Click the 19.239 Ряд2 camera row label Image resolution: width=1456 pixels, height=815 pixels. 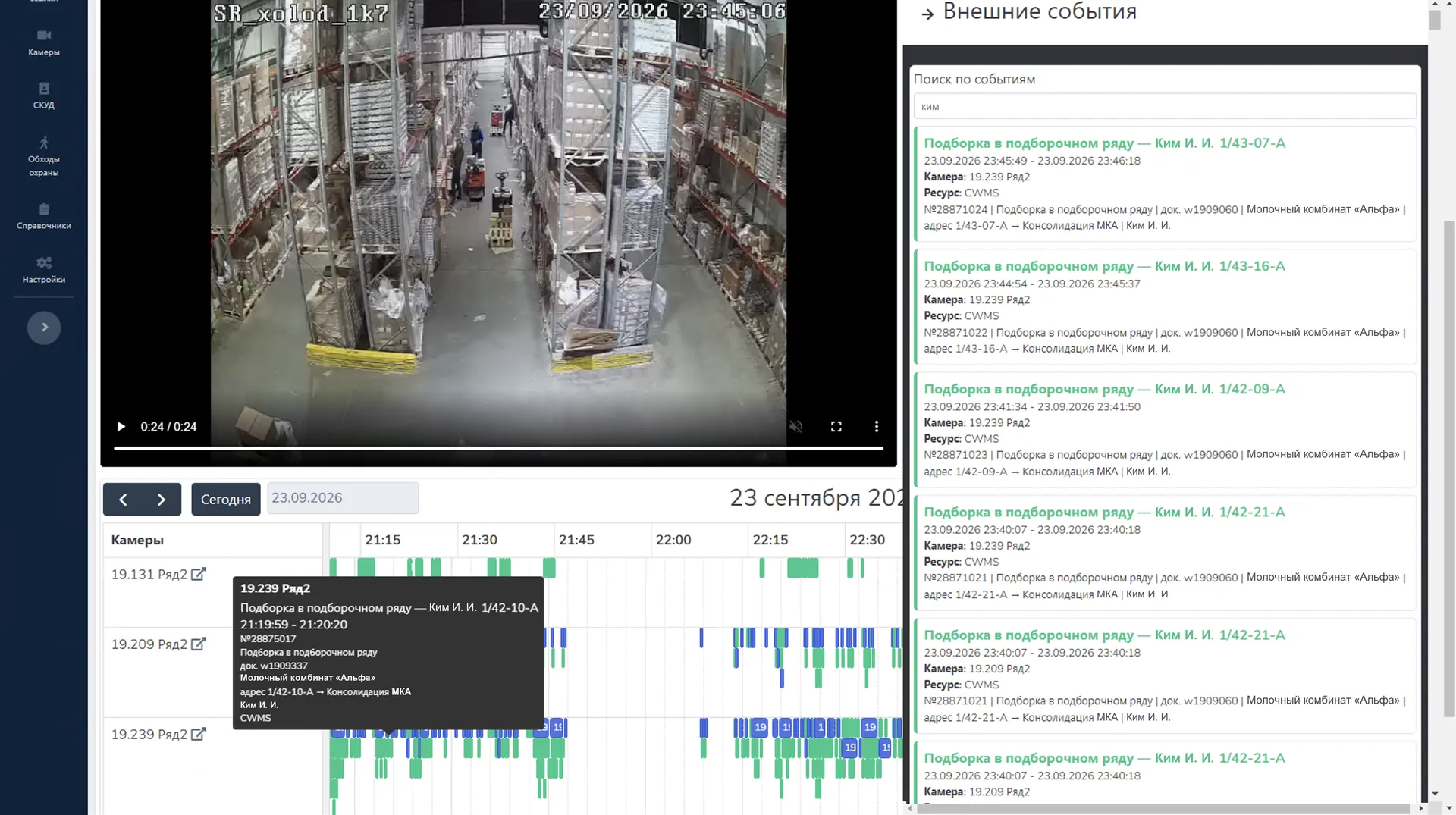click(x=149, y=735)
